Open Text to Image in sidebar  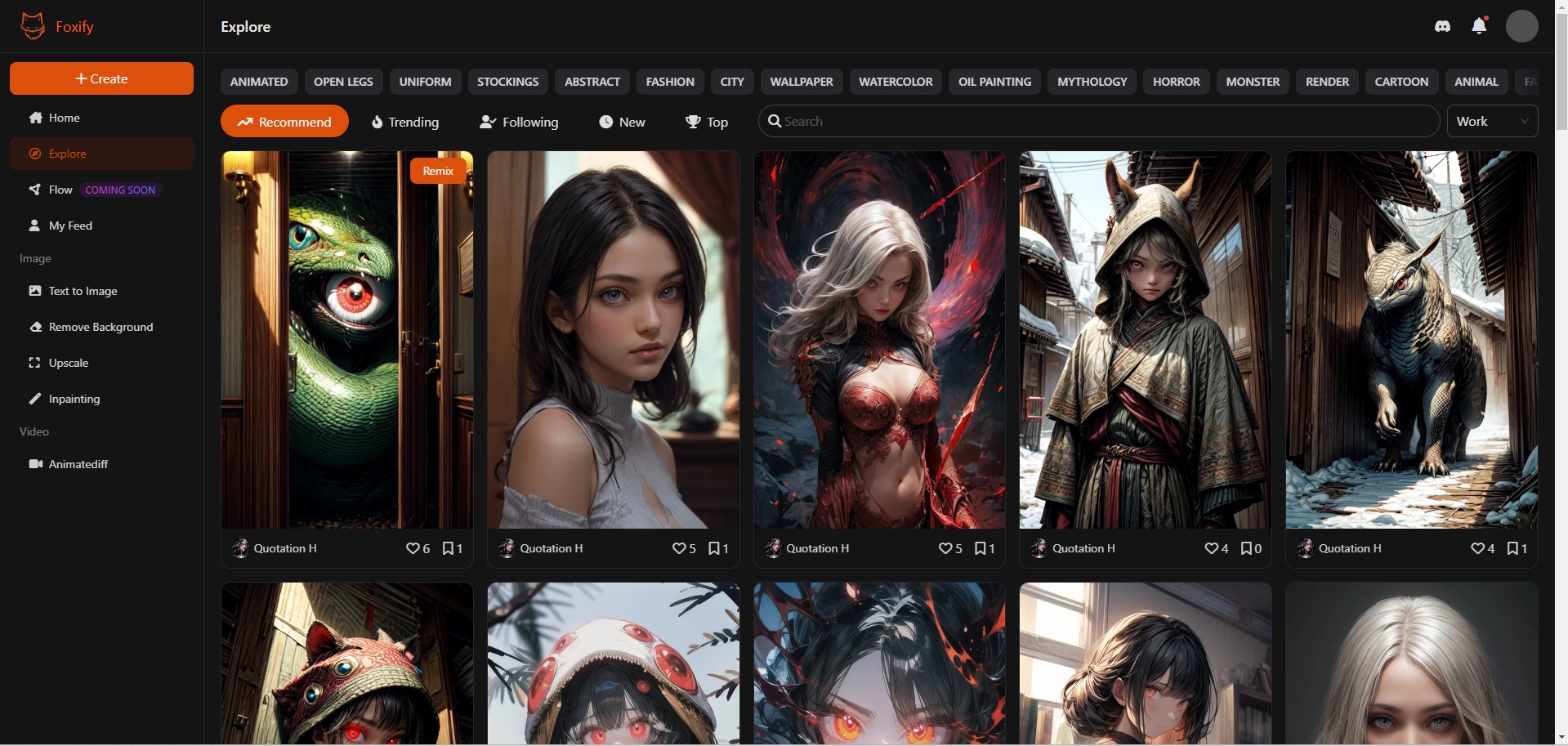(101, 291)
